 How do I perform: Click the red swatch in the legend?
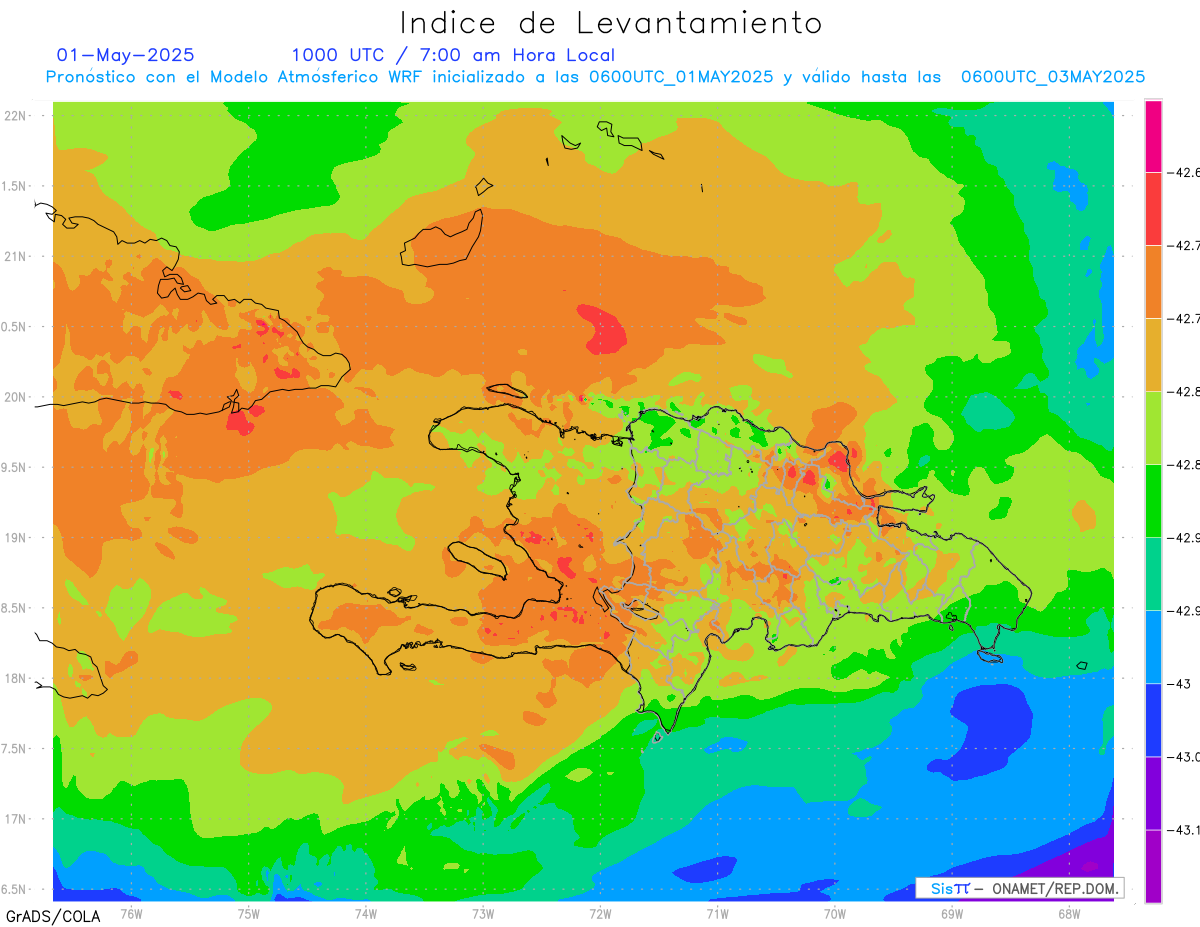pos(1153,209)
